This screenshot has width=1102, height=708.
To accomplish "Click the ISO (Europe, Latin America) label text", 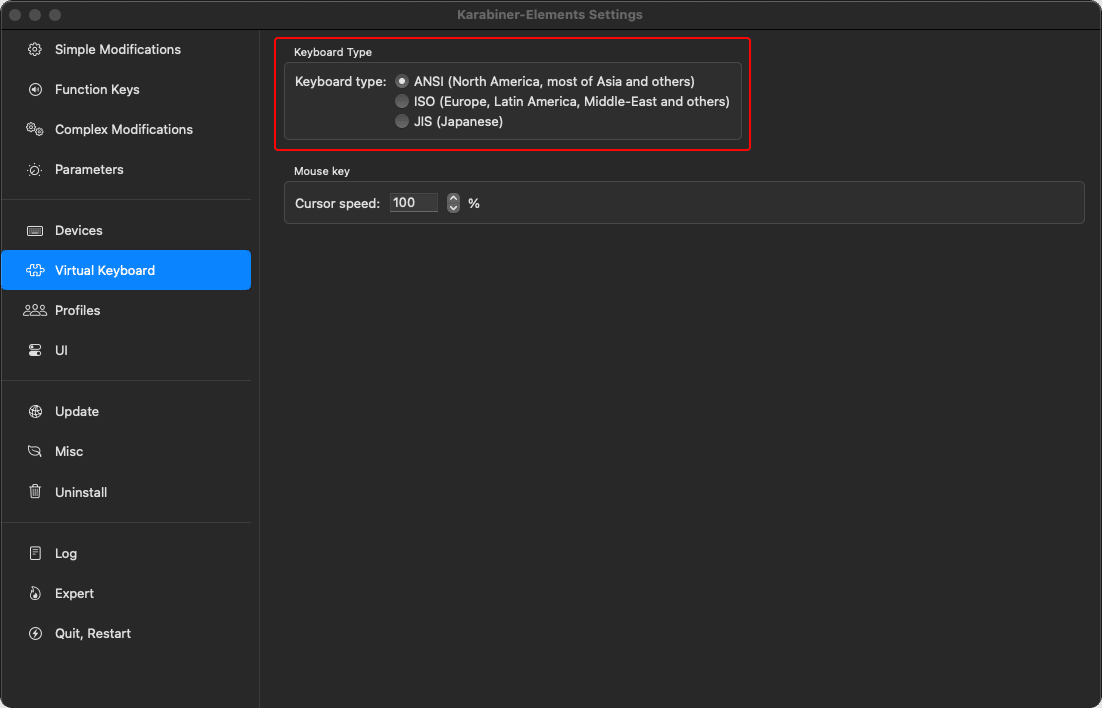I will pyautogui.click(x=571, y=101).
